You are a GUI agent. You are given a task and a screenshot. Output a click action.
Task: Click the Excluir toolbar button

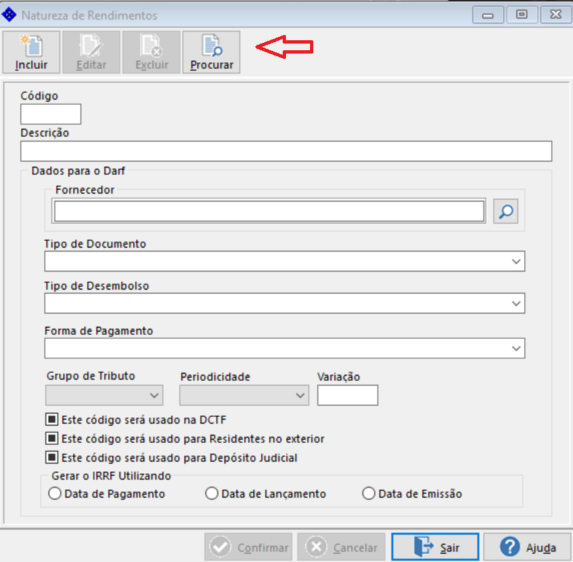click(151, 52)
